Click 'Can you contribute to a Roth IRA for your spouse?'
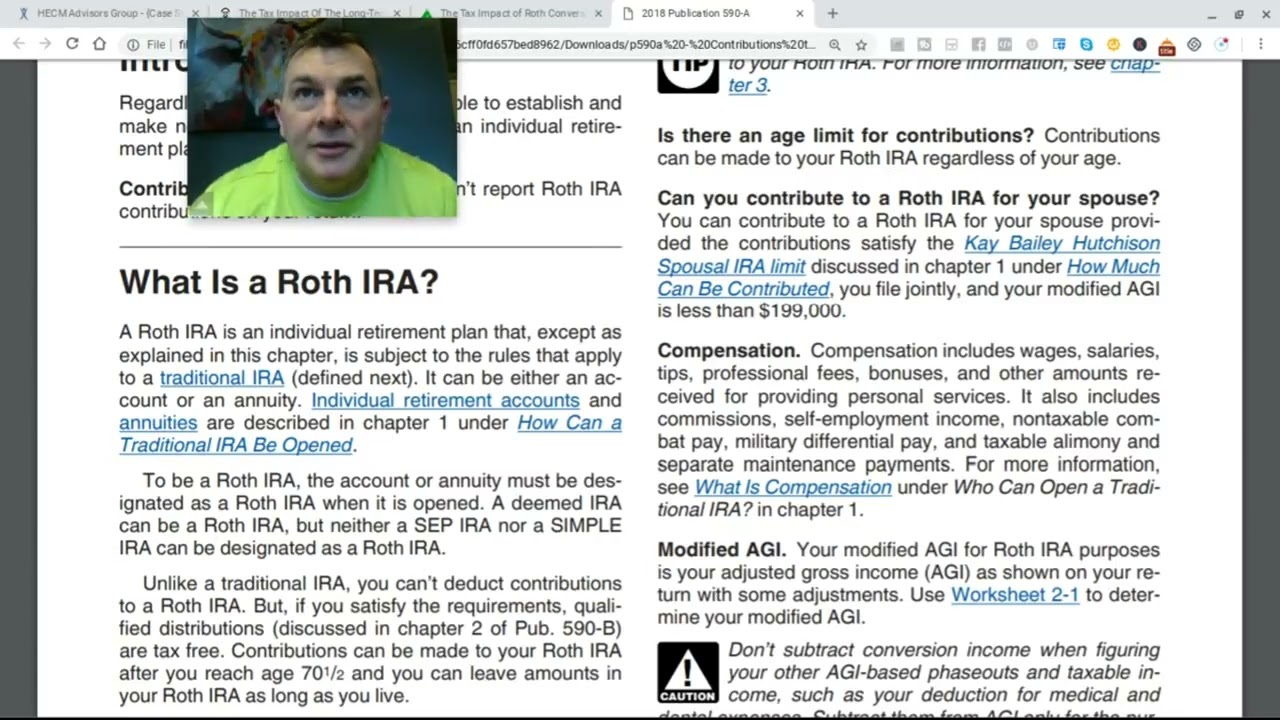Image resolution: width=1280 pixels, height=720 pixels. tap(908, 198)
